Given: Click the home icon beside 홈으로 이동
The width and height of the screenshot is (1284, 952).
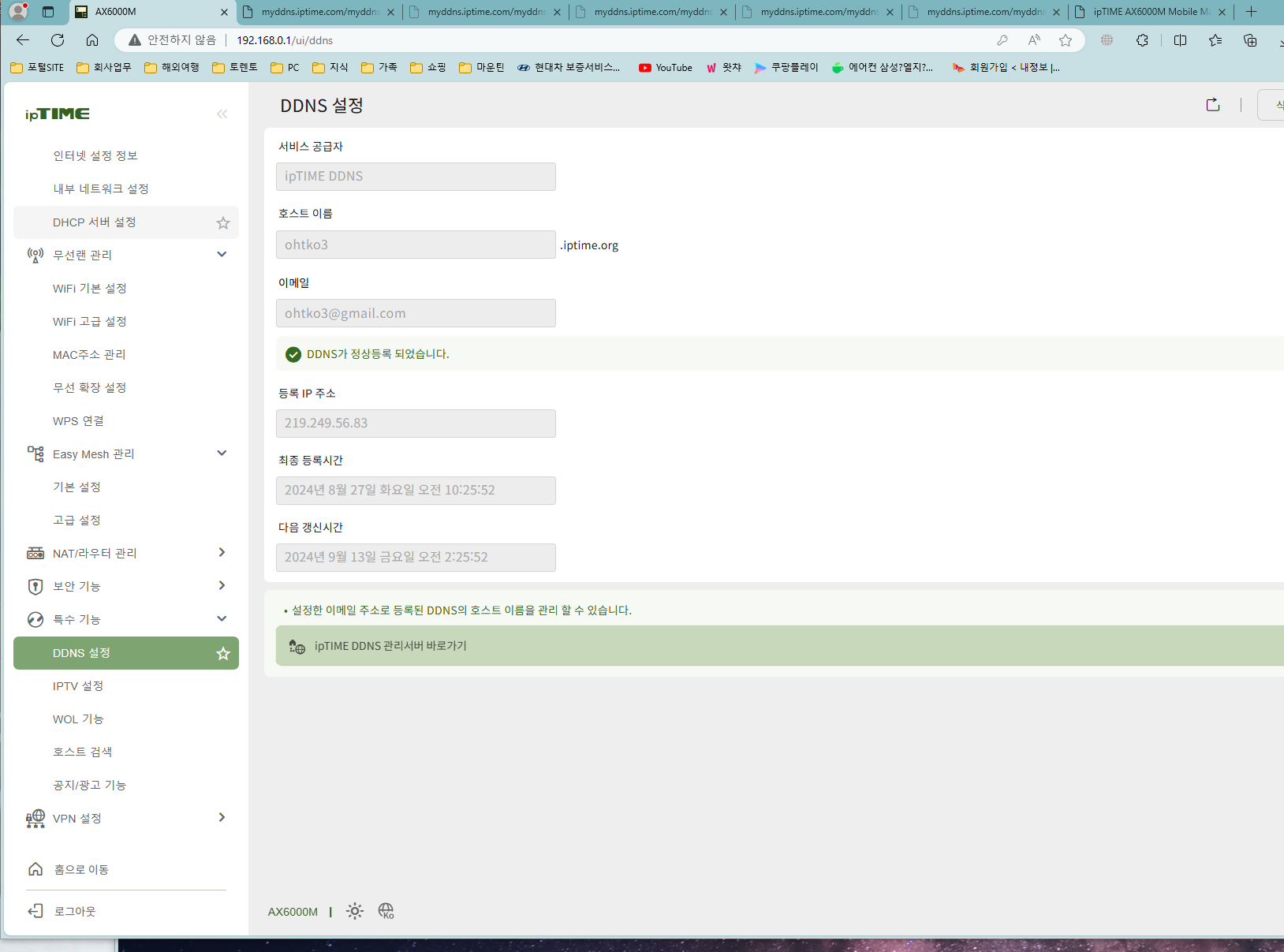Looking at the screenshot, I should point(35,869).
